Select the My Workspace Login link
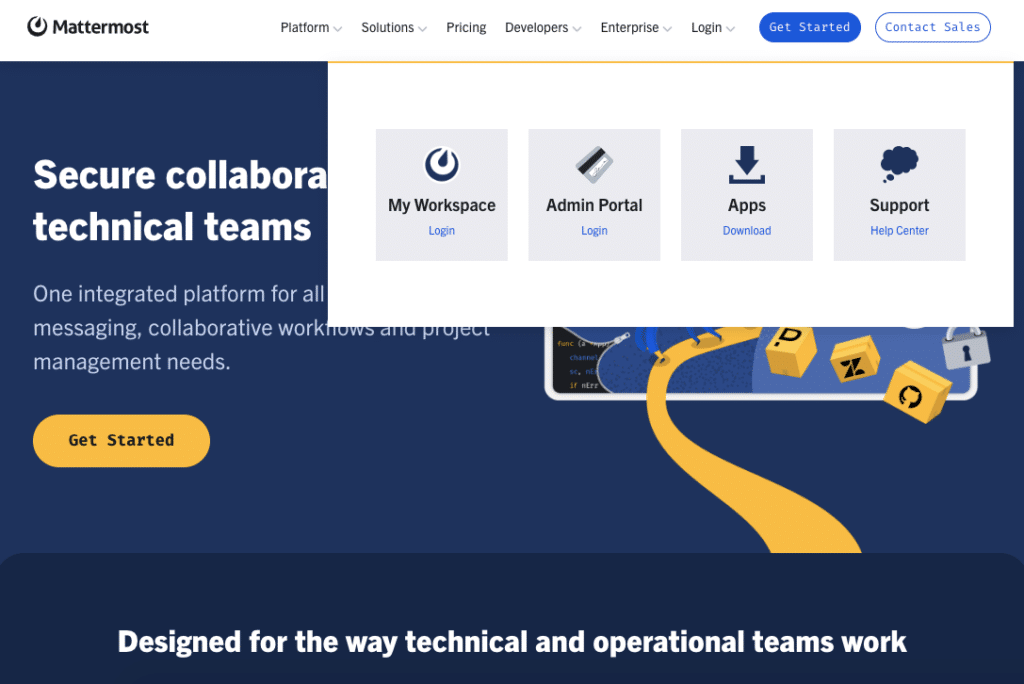1024x684 pixels. coord(441,231)
